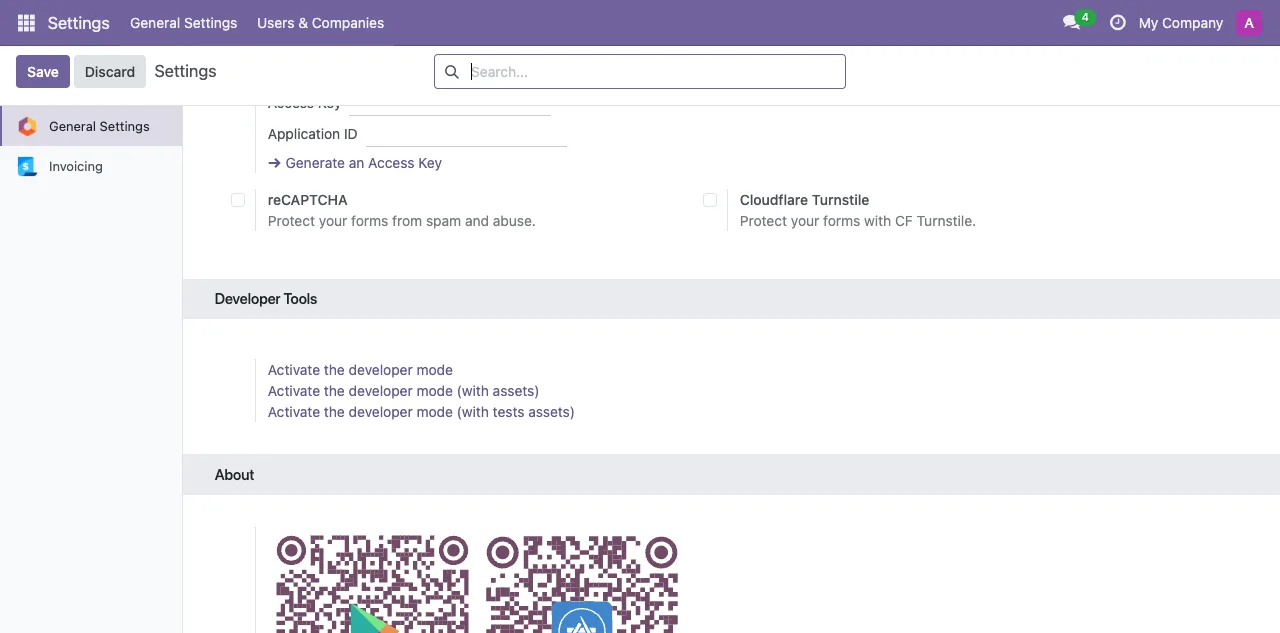1280x633 pixels.
Task: Enable the reCAPTCHA checkbox
Action: tap(238, 200)
